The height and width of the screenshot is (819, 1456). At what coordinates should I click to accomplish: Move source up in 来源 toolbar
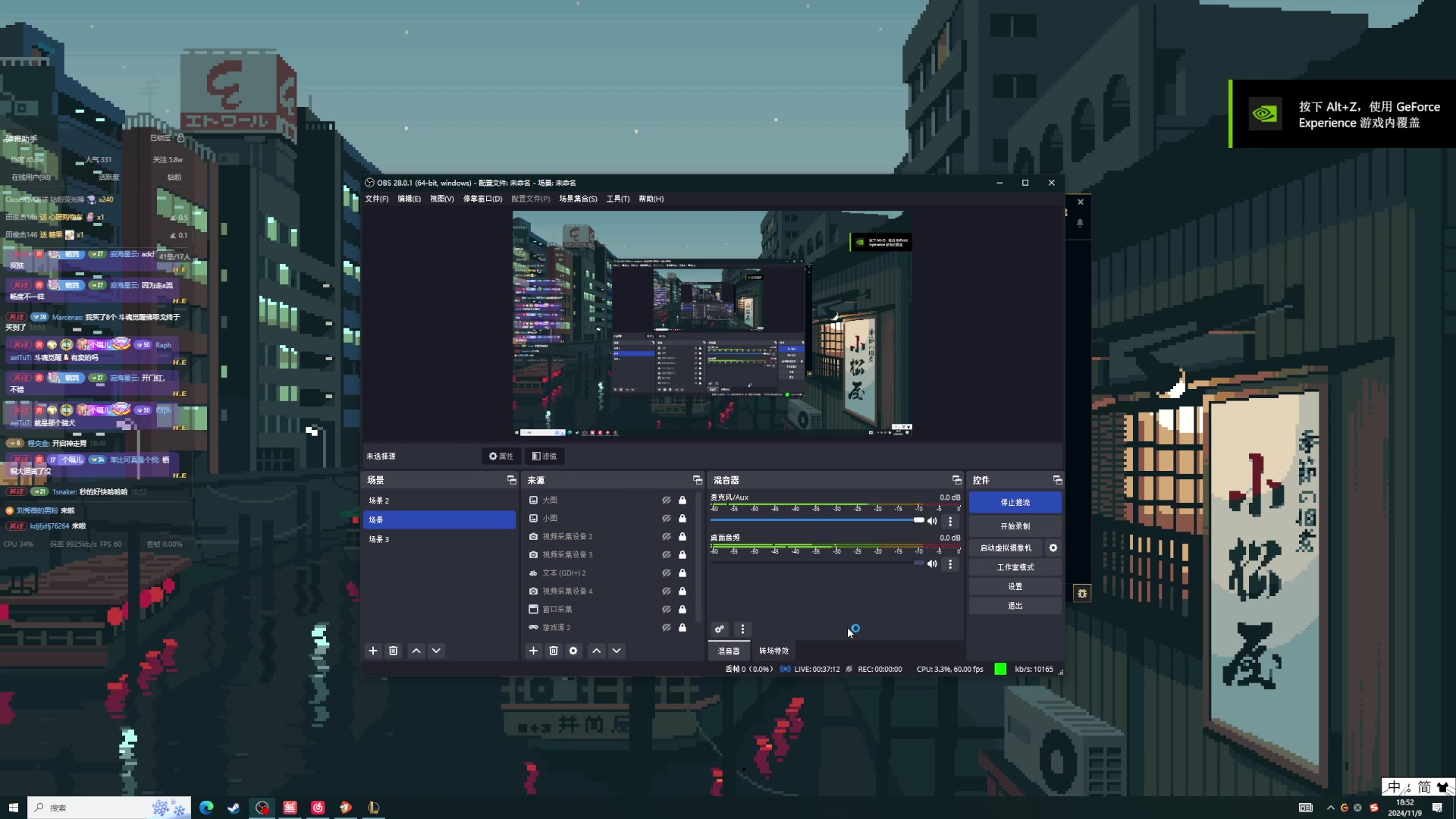tap(597, 651)
